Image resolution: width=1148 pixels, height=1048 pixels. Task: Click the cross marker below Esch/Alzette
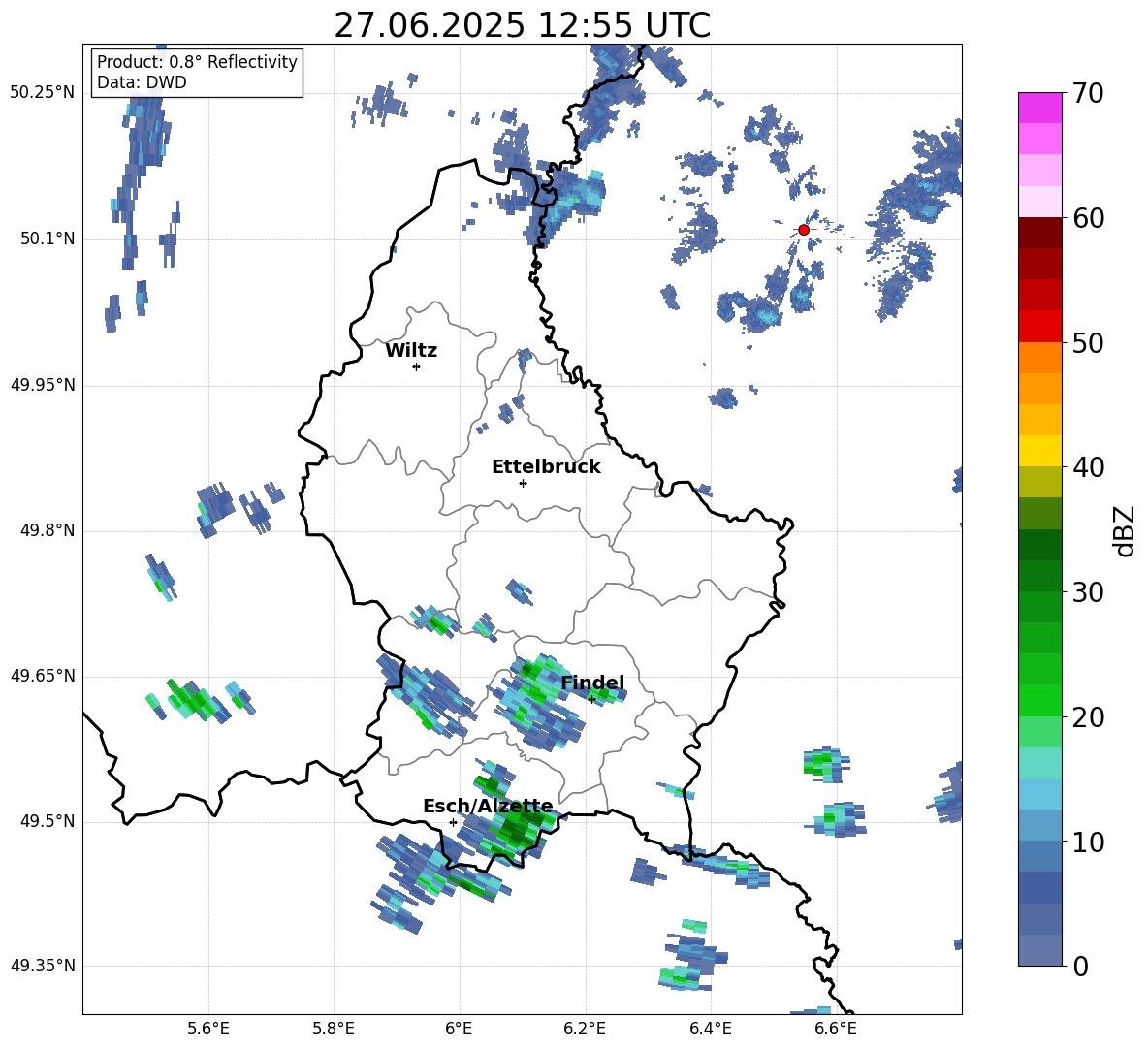tap(453, 822)
